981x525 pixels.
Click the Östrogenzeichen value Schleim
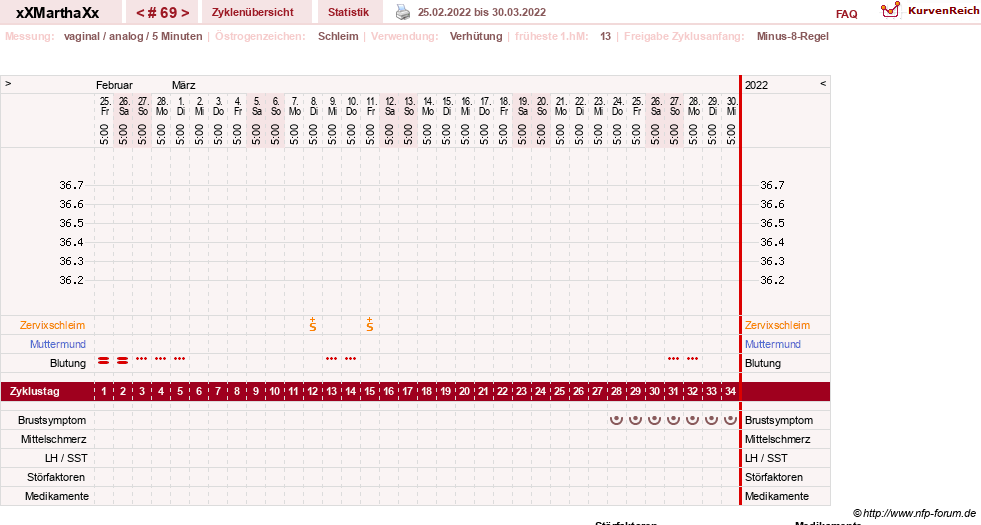pyautogui.click(x=338, y=36)
